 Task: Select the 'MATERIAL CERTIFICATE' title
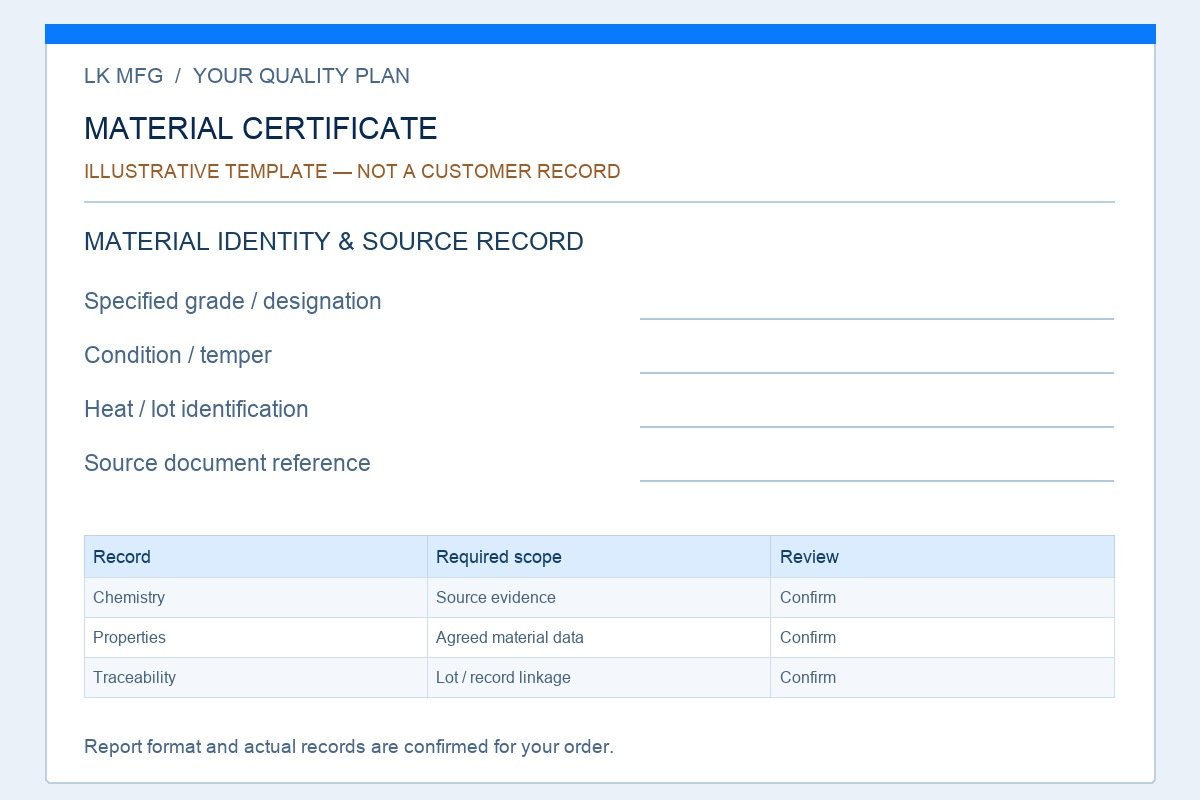coord(261,129)
